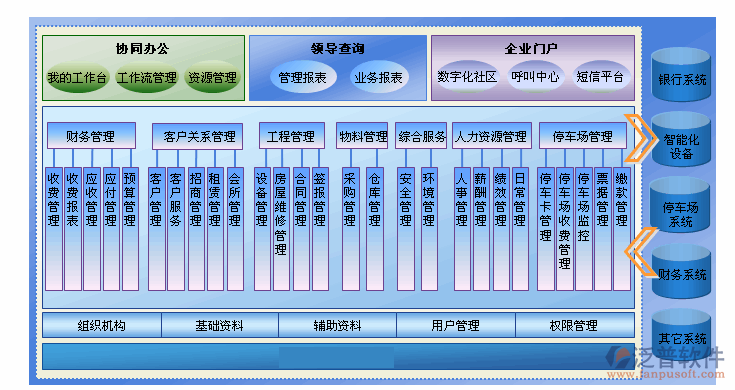Click the 应收管理 column
Screen dimensions: 735x390
click(92, 229)
